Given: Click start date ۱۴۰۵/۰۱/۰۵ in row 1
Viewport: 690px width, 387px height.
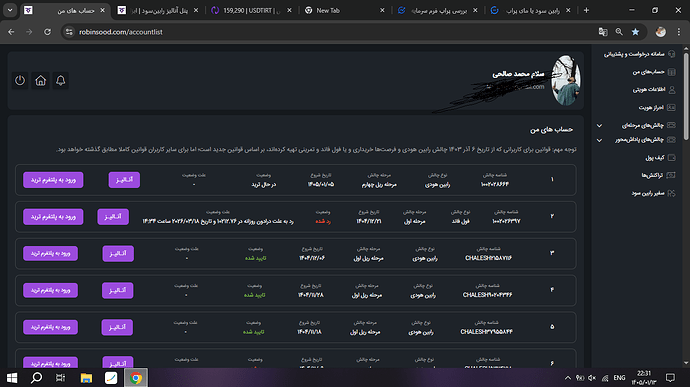Looking at the screenshot, I should (321, 184).
